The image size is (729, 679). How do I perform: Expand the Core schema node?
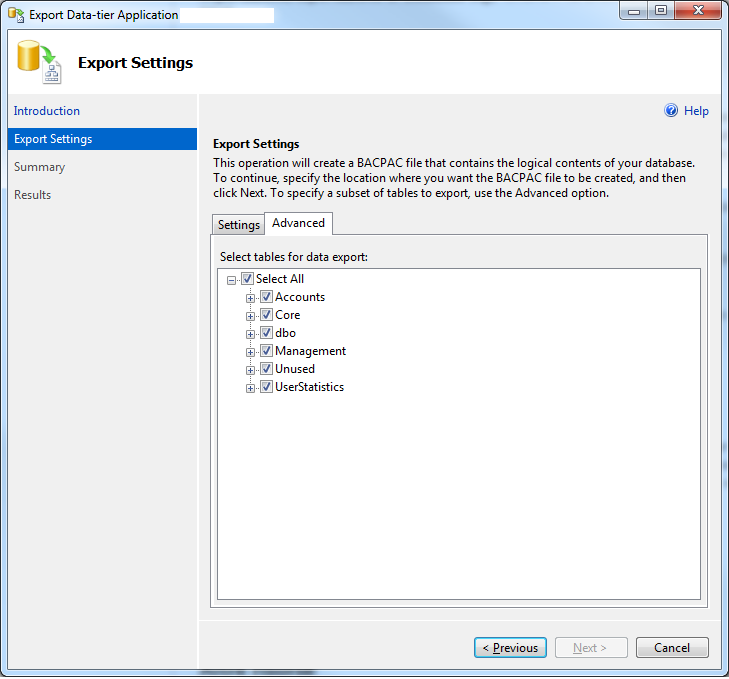(x=251, y=316)
